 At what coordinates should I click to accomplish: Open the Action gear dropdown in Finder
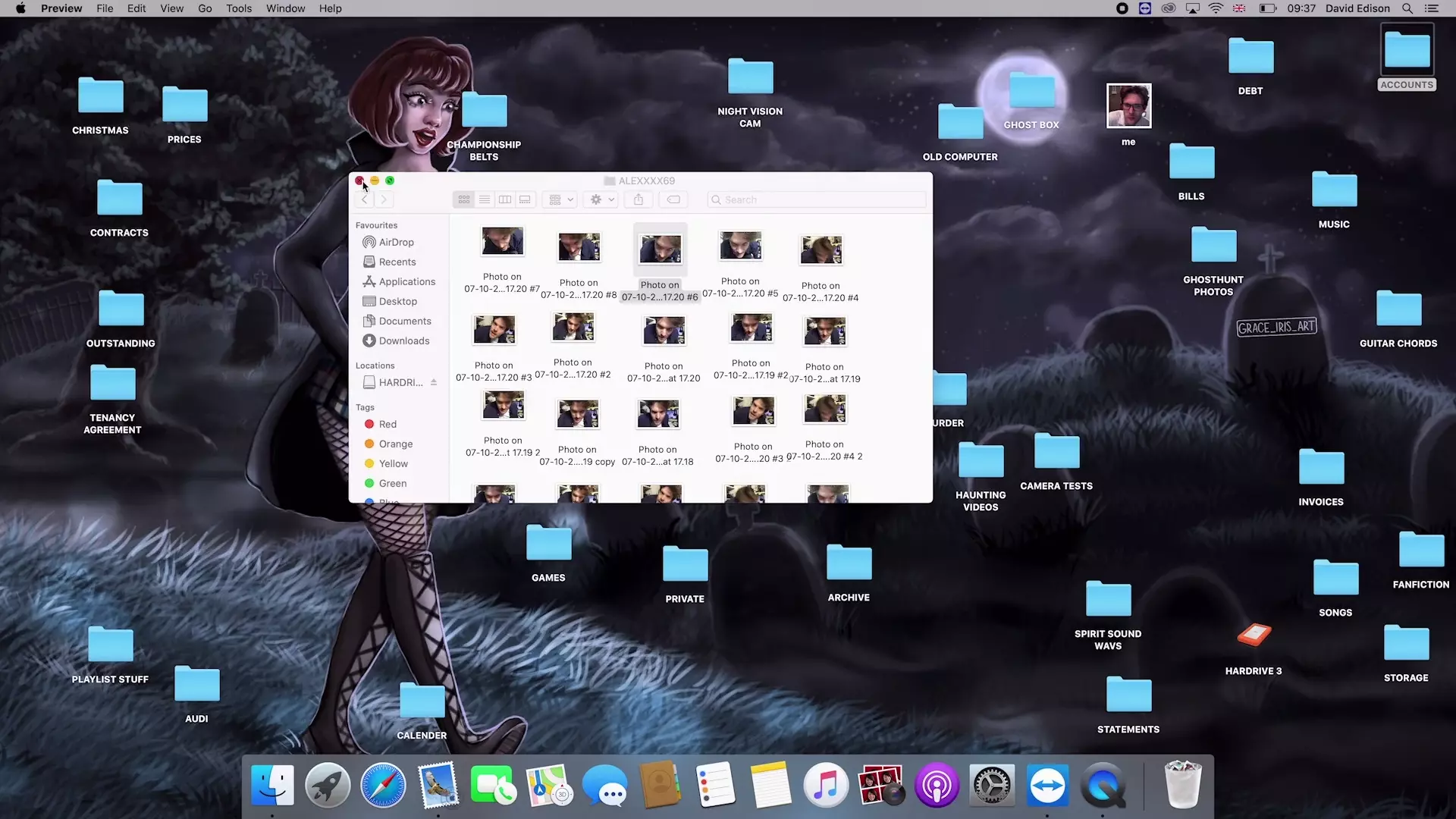[602, 199]
